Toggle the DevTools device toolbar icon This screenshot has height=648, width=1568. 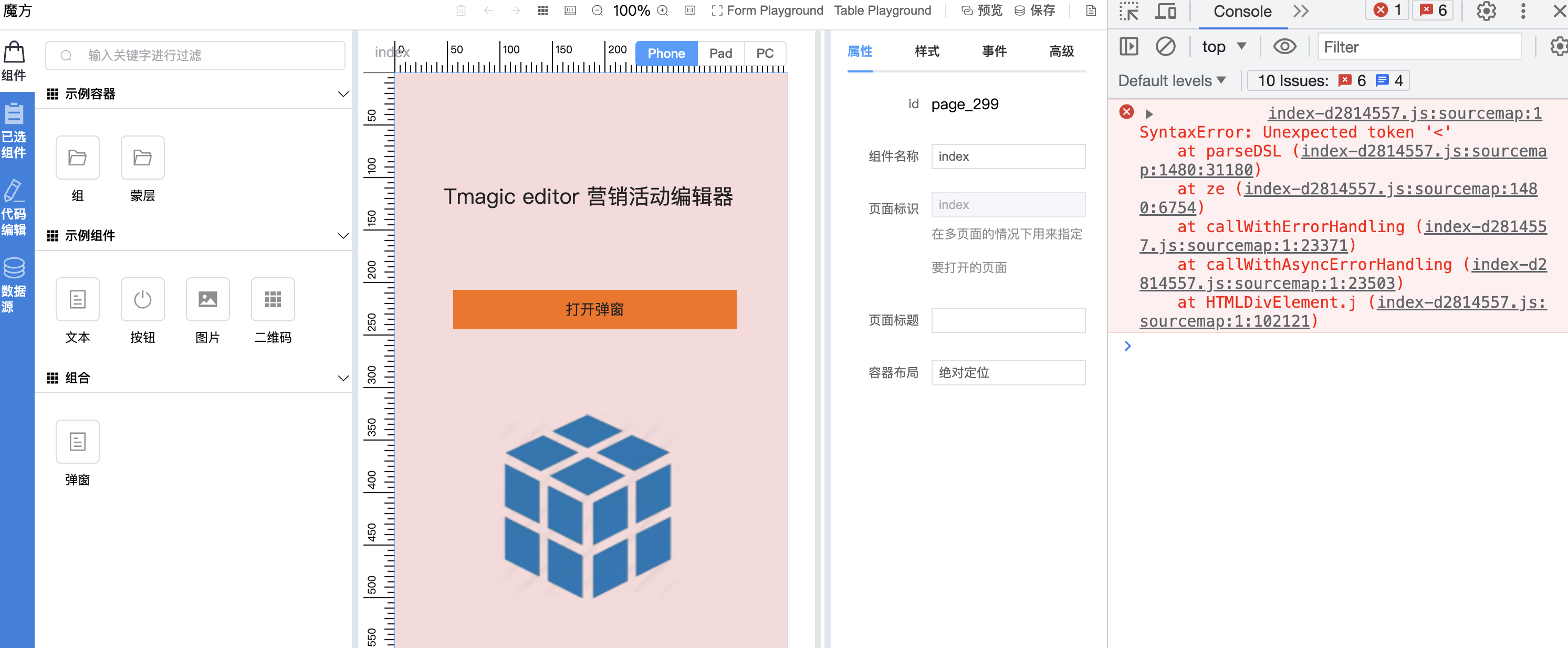[1165, 11]
